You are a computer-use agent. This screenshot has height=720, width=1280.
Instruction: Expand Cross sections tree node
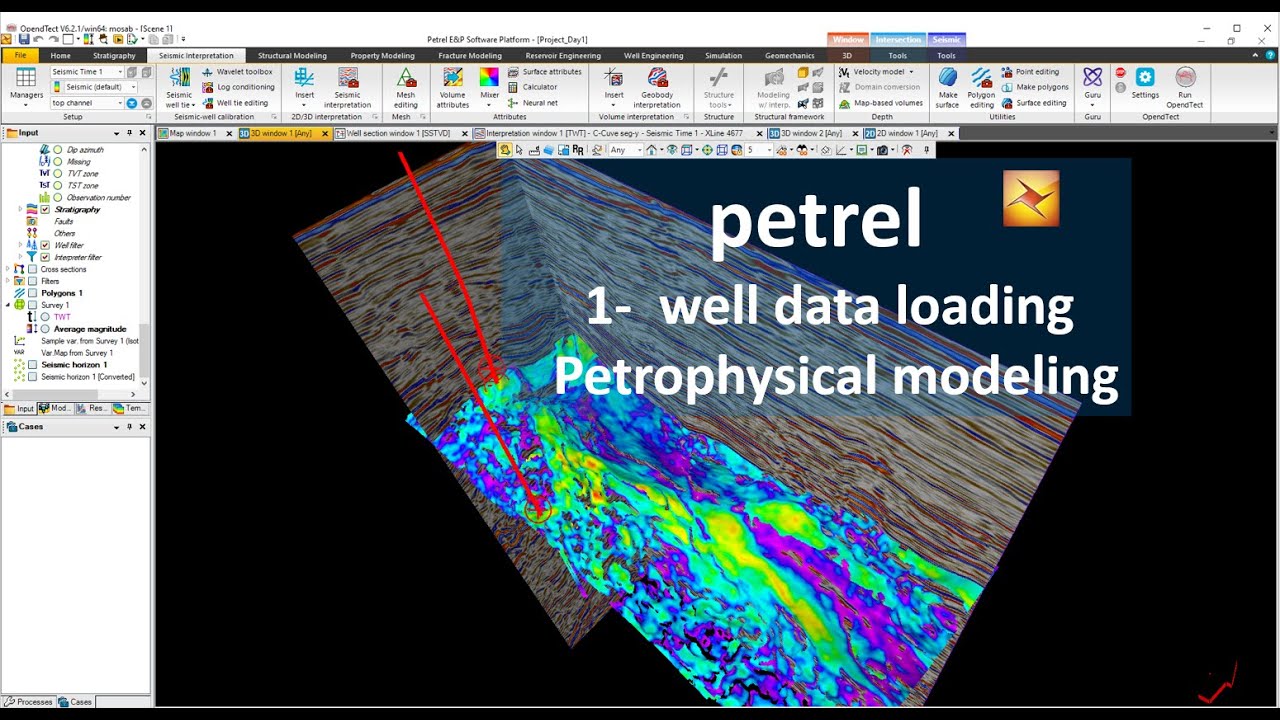[x=9, y=269]
